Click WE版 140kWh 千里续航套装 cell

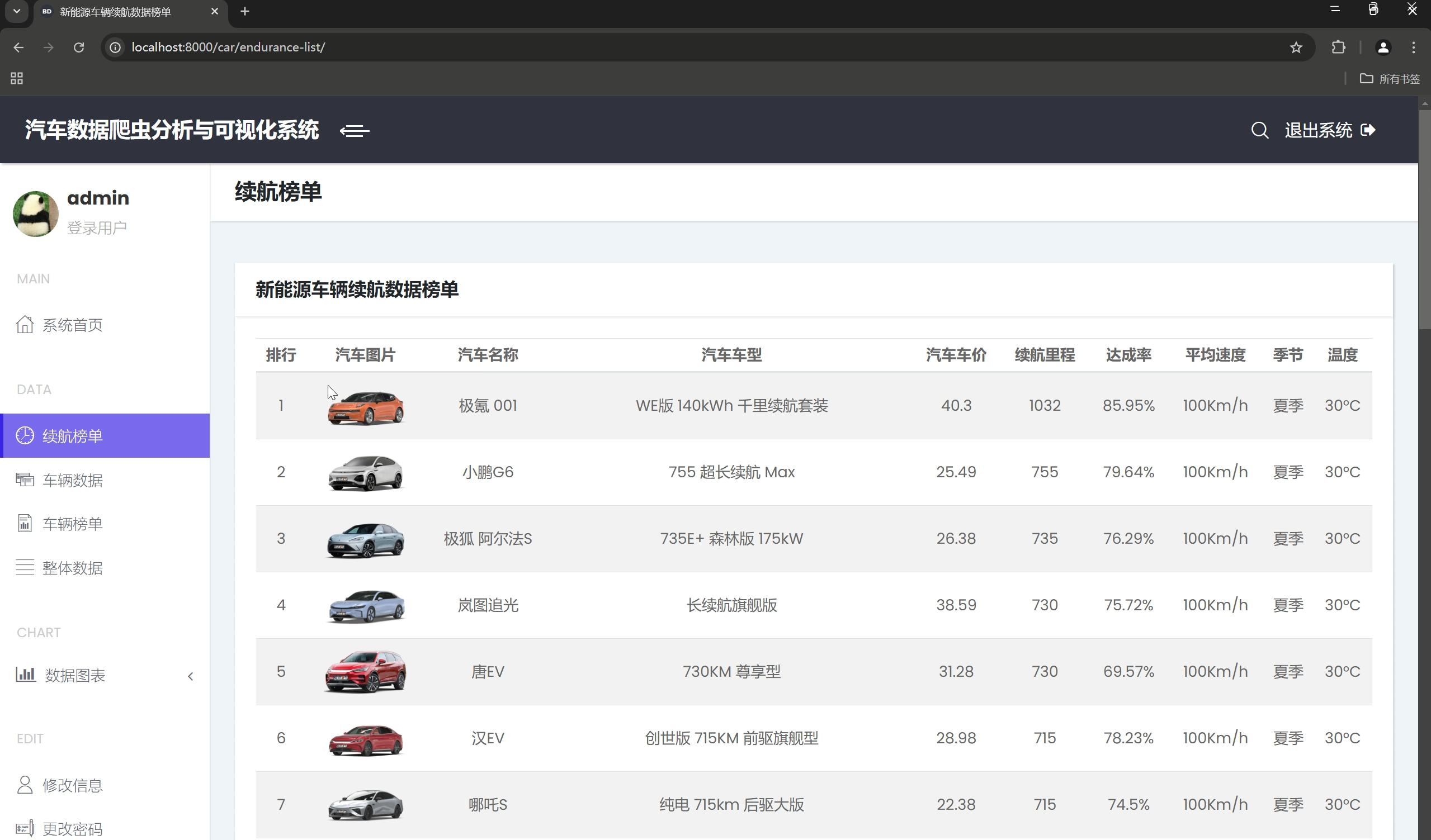[x=731, y=405]
